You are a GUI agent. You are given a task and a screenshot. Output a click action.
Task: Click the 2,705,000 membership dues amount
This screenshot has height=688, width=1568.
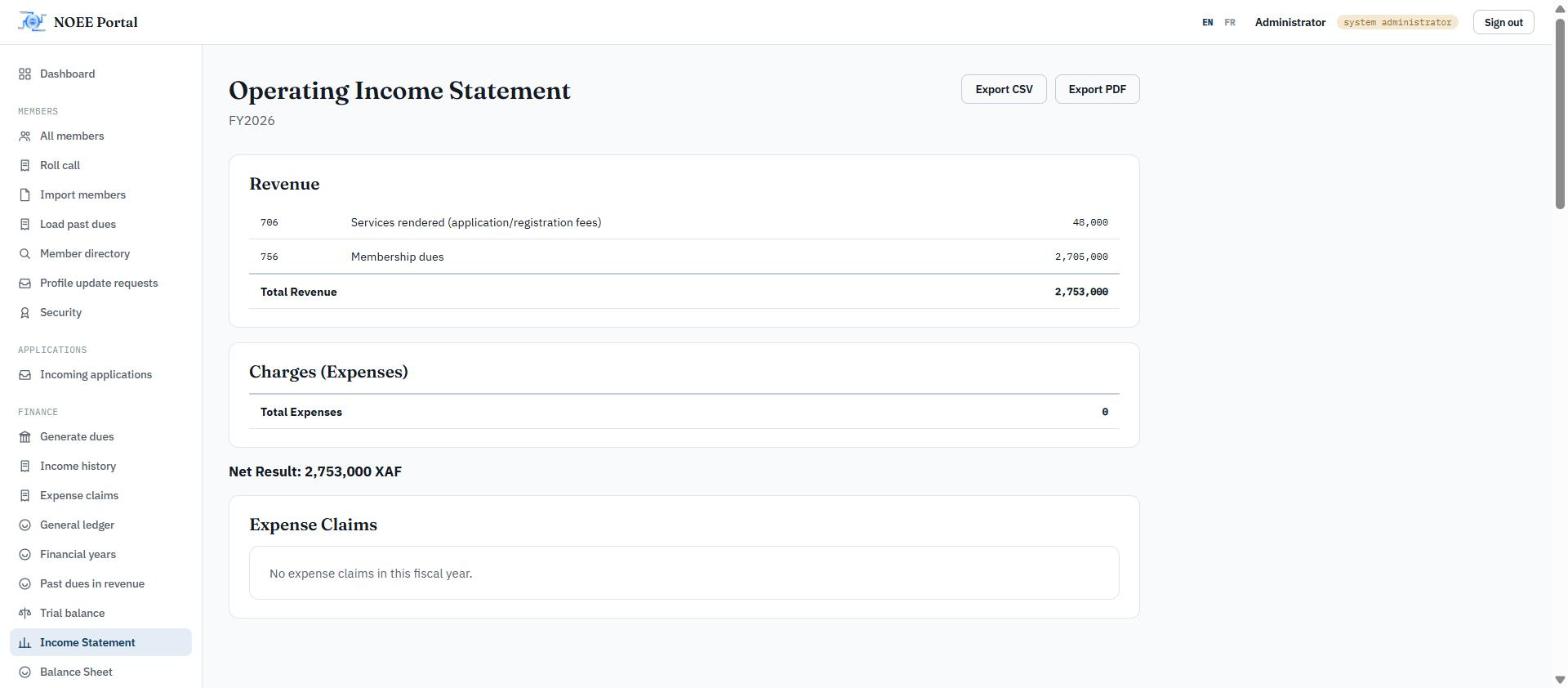1081,257
